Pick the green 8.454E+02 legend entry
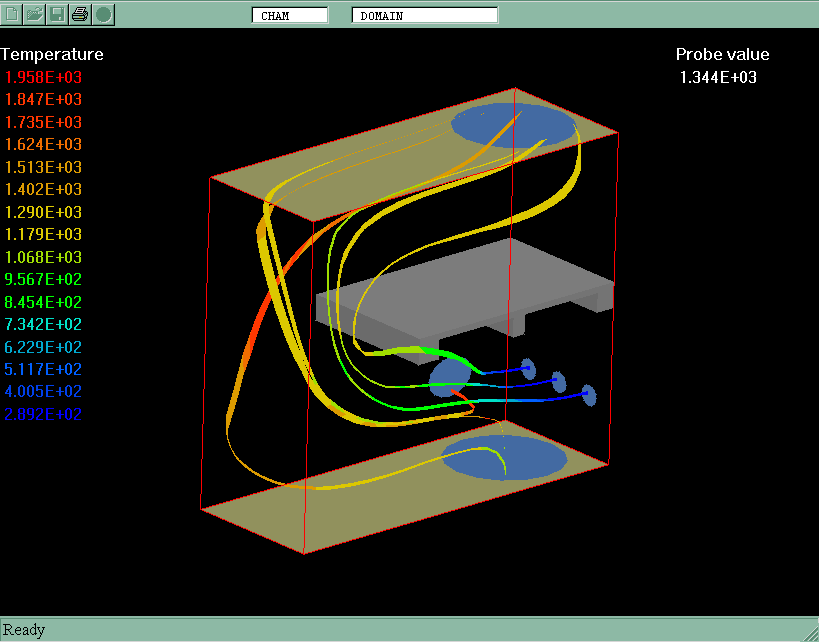819x642 pixels. [43, 302]
